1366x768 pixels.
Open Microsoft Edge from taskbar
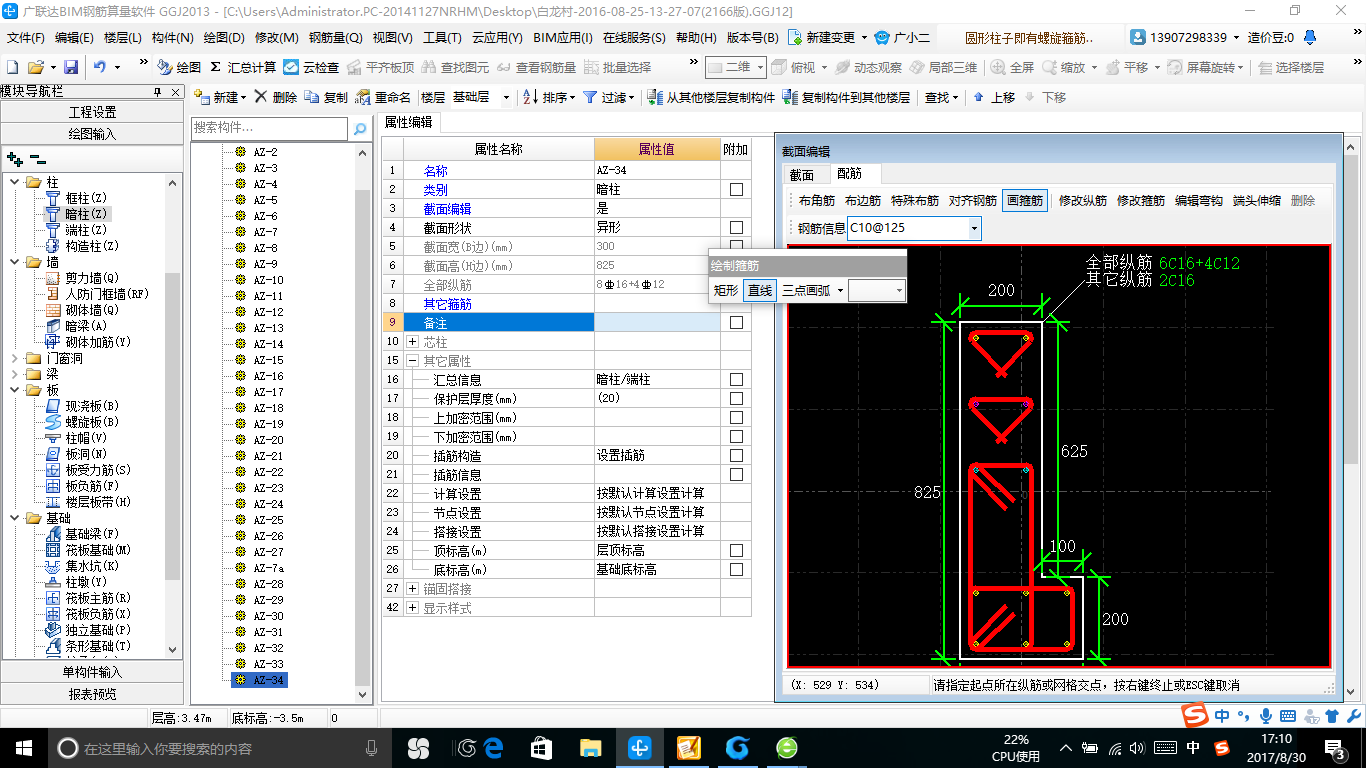tap(493, 747)
